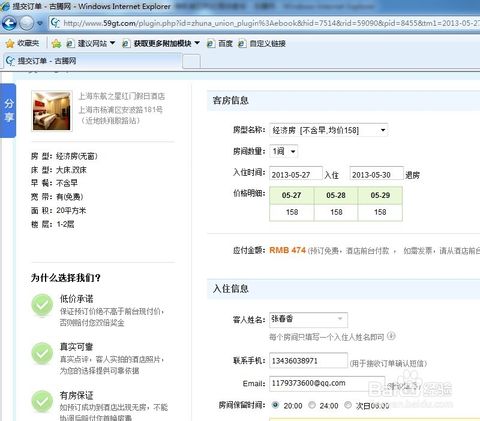Click the 客房信息 section header
The width and height of the screenshot is (480, 421).
231,100
